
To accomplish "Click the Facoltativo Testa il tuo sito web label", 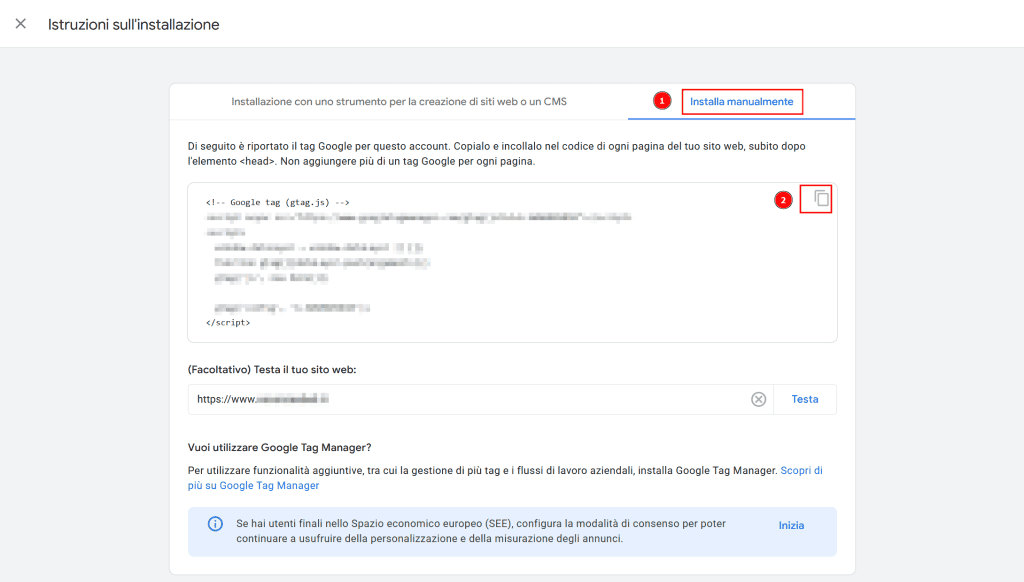I will point(272,369).
